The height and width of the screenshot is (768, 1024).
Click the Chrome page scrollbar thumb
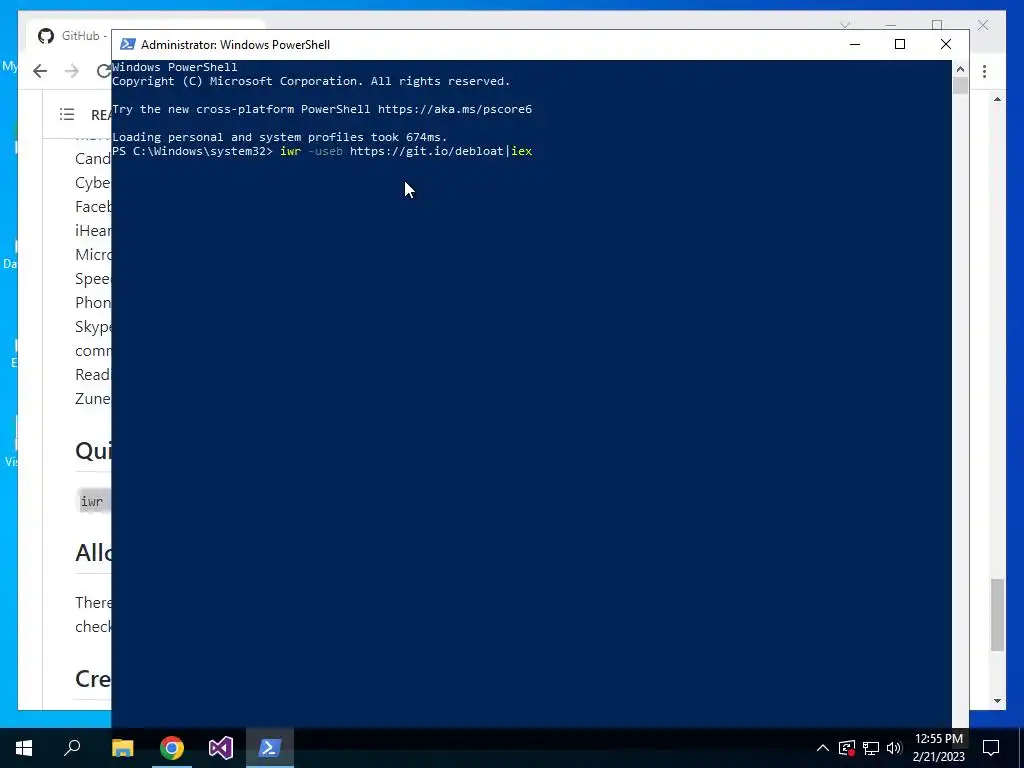coord(997,615)
